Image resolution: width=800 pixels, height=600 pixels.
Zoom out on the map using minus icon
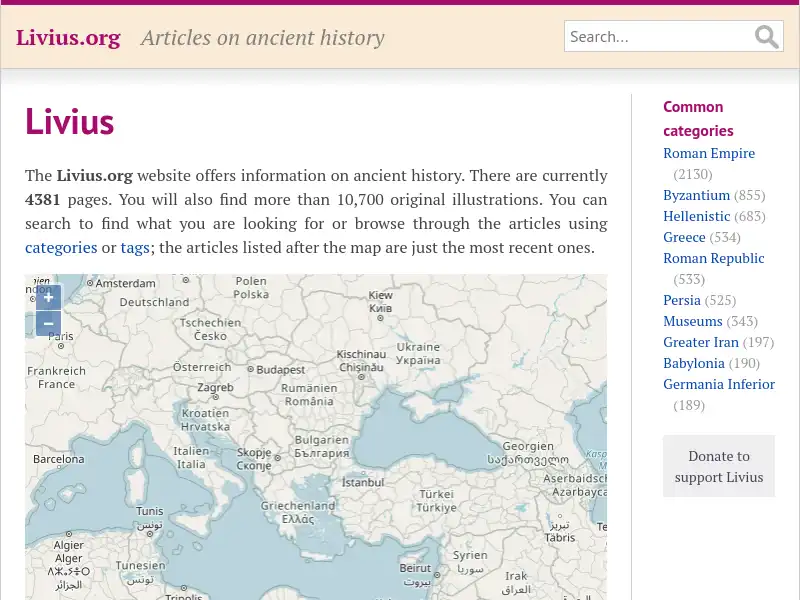48,323
